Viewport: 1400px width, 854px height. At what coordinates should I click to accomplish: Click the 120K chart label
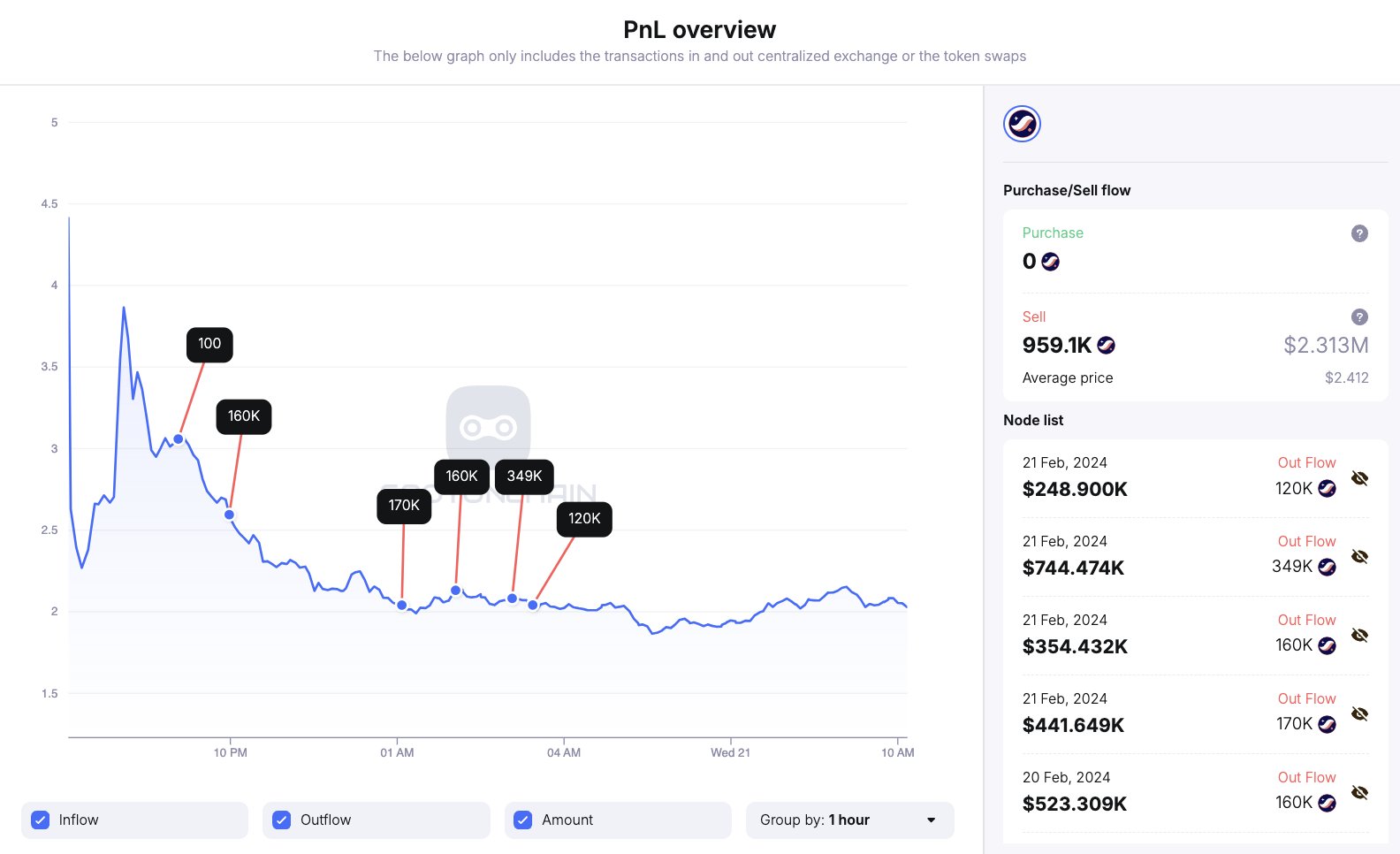pos(584,519)
